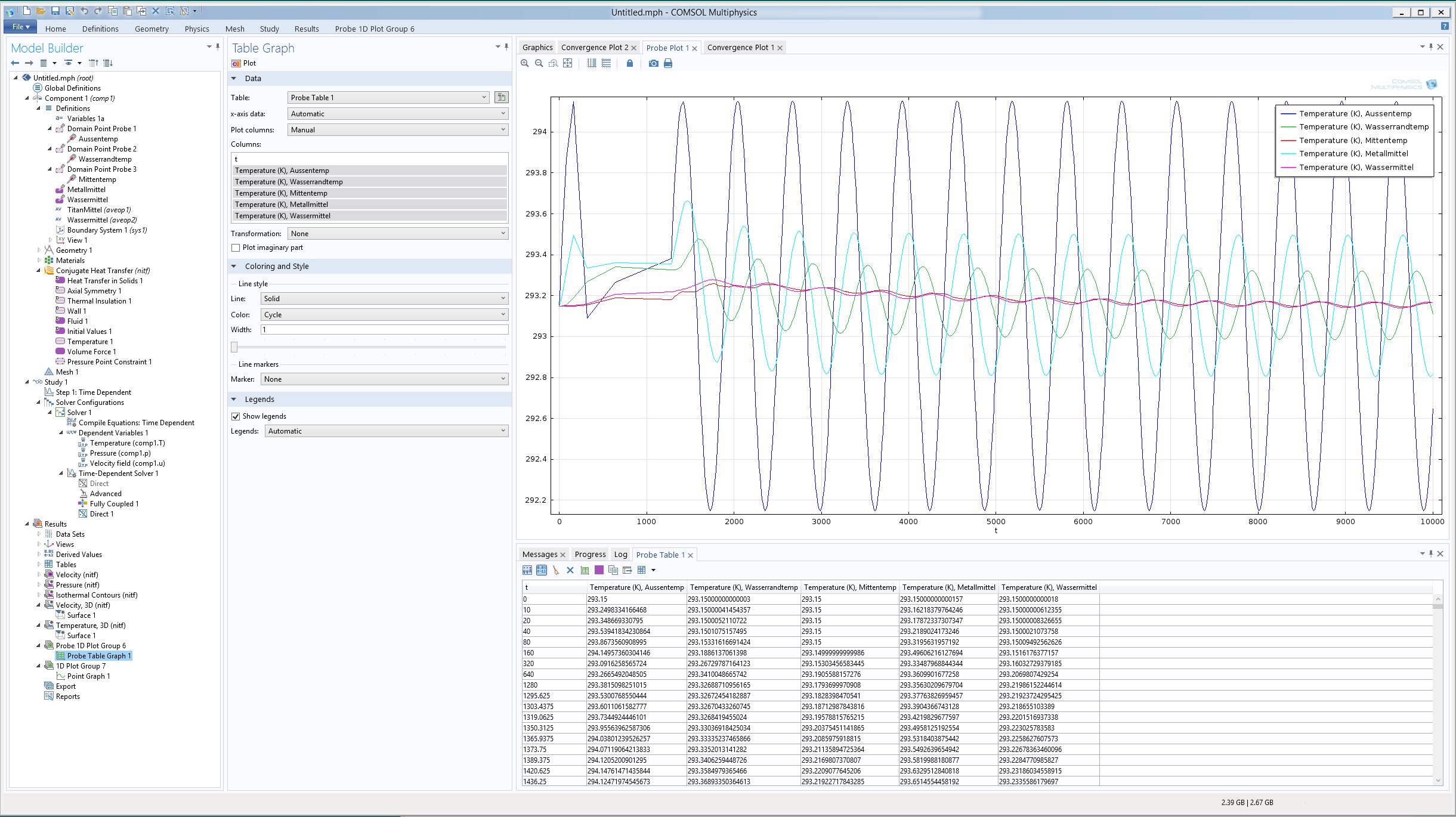Screen dimensions: 1456x817
Task: Uncheck the Show legends checkbox
Action: 236,416
